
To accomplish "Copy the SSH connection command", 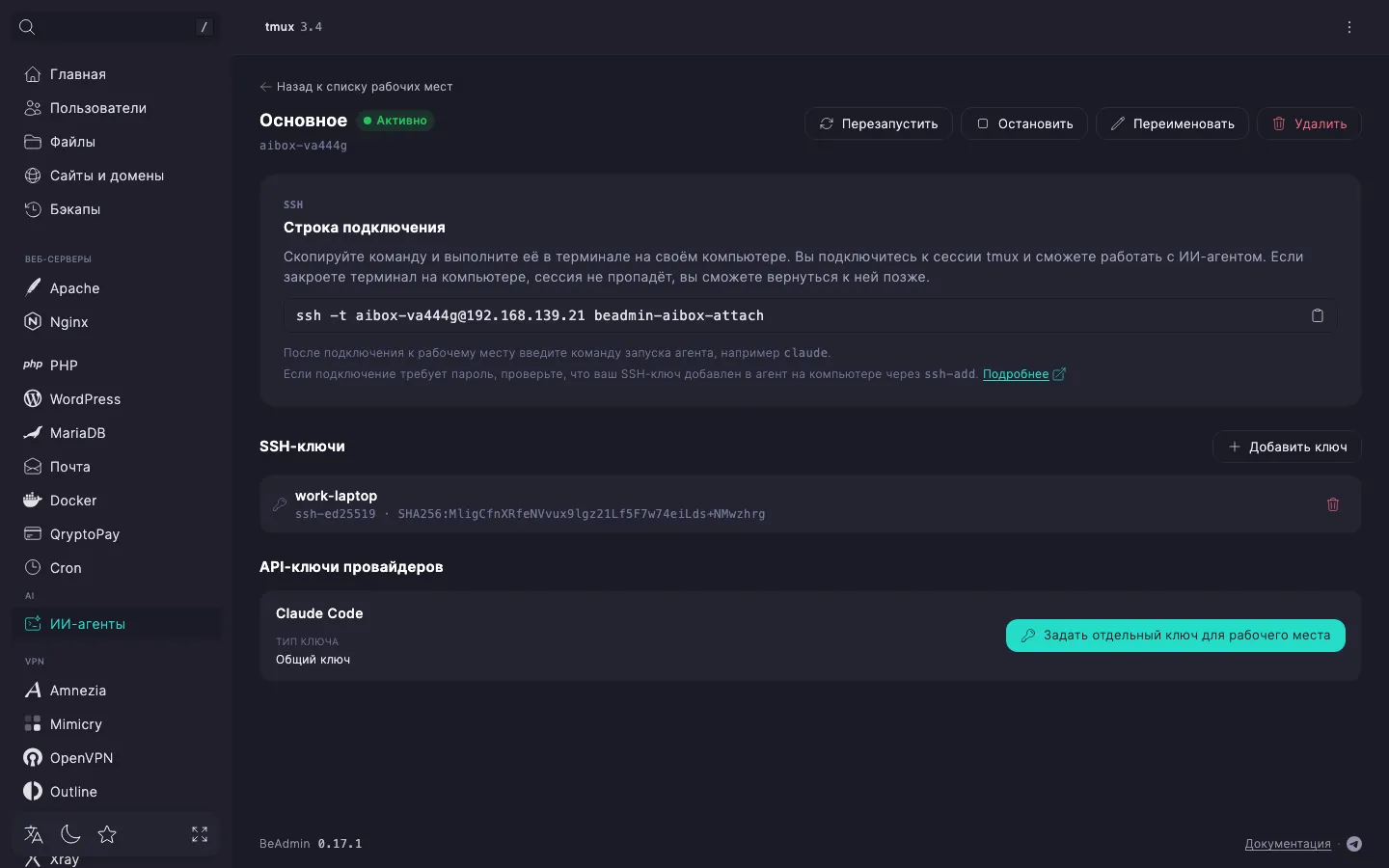I will coord(1317,315).
